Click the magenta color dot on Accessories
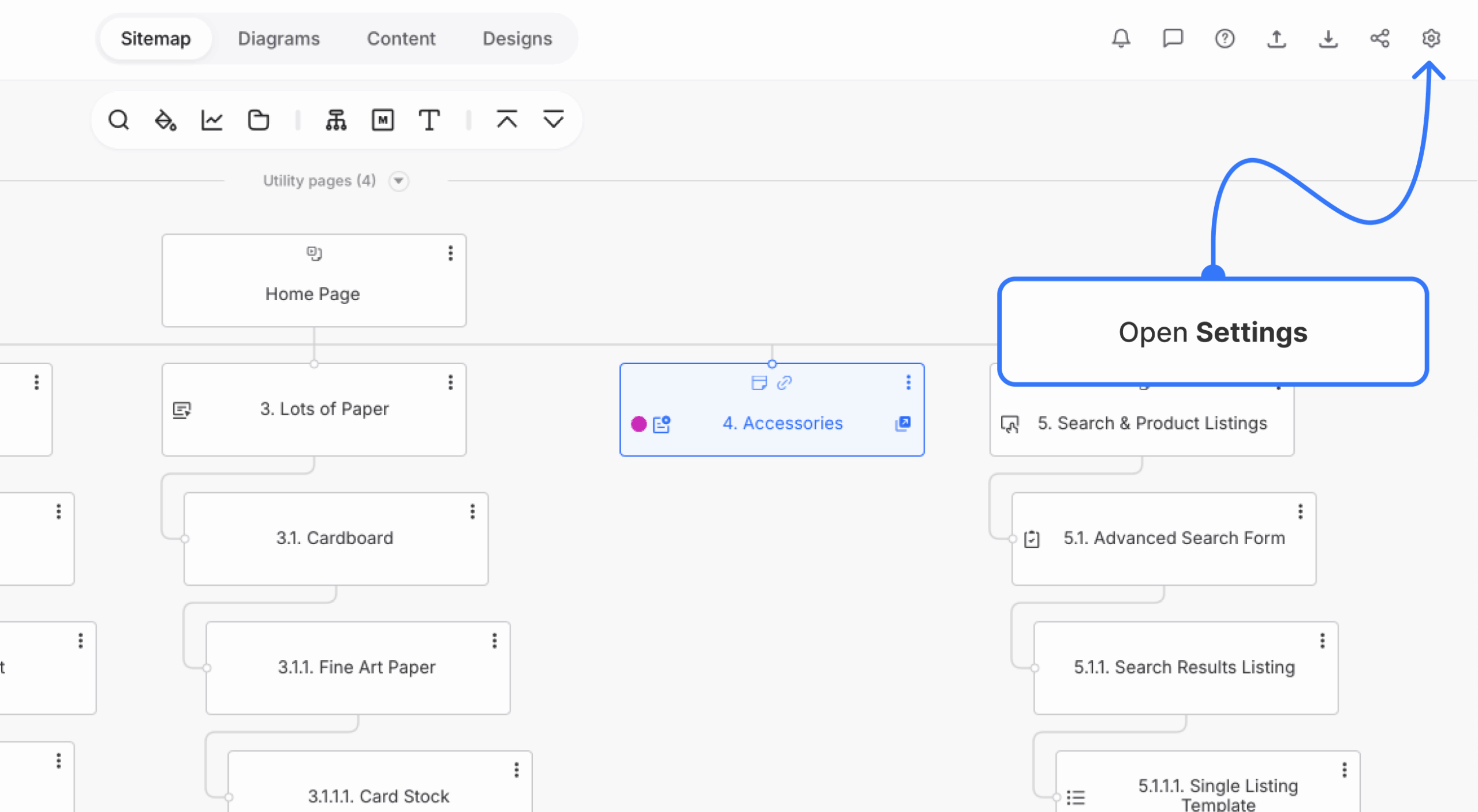 (x=639, y=424)
